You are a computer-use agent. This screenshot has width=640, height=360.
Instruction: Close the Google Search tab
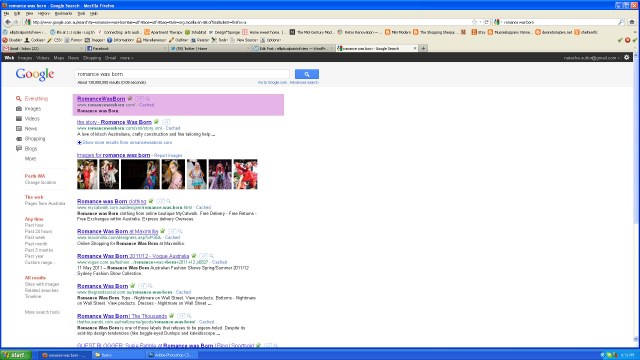coord(415,48)
